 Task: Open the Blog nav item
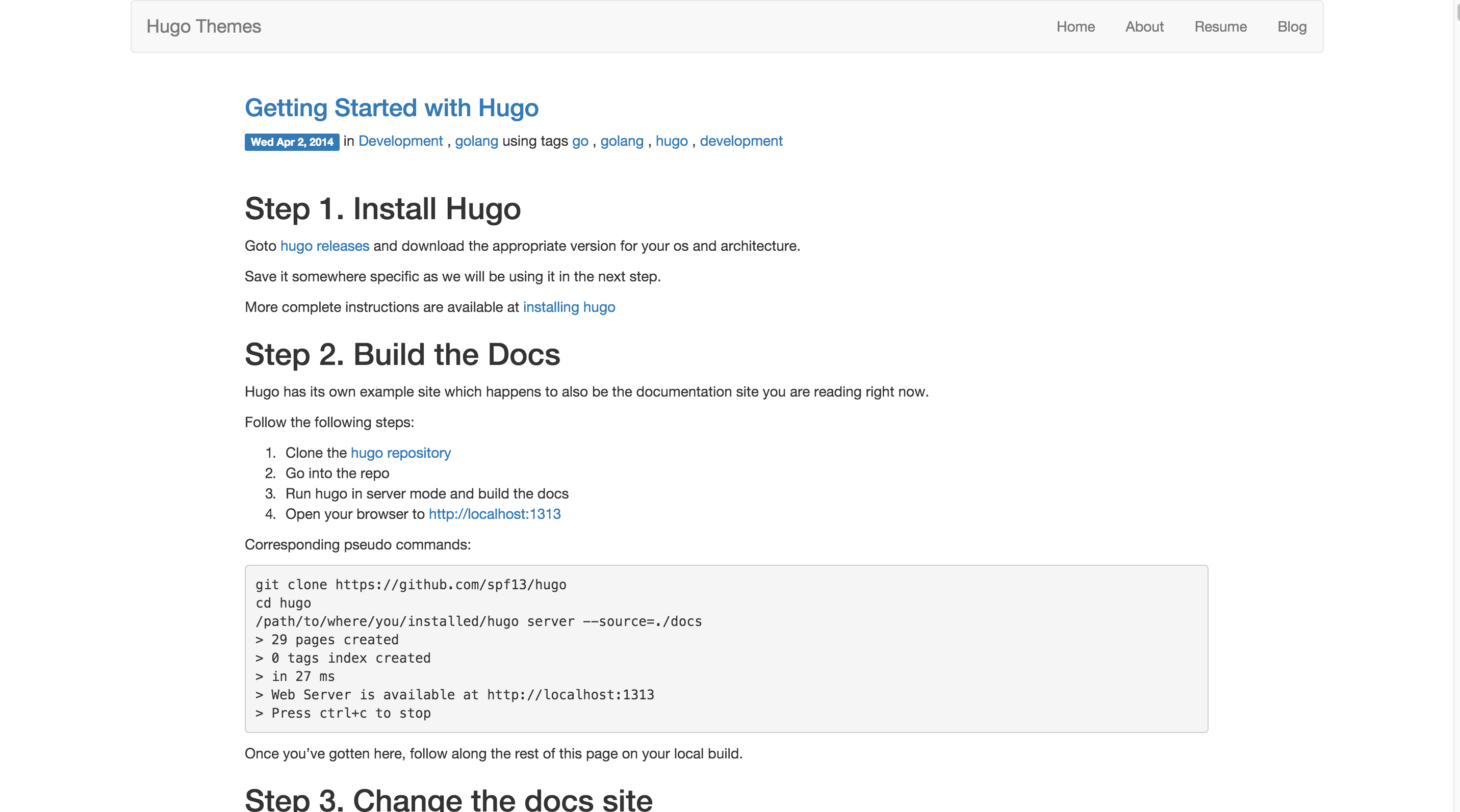click(x=1292, y=27)
